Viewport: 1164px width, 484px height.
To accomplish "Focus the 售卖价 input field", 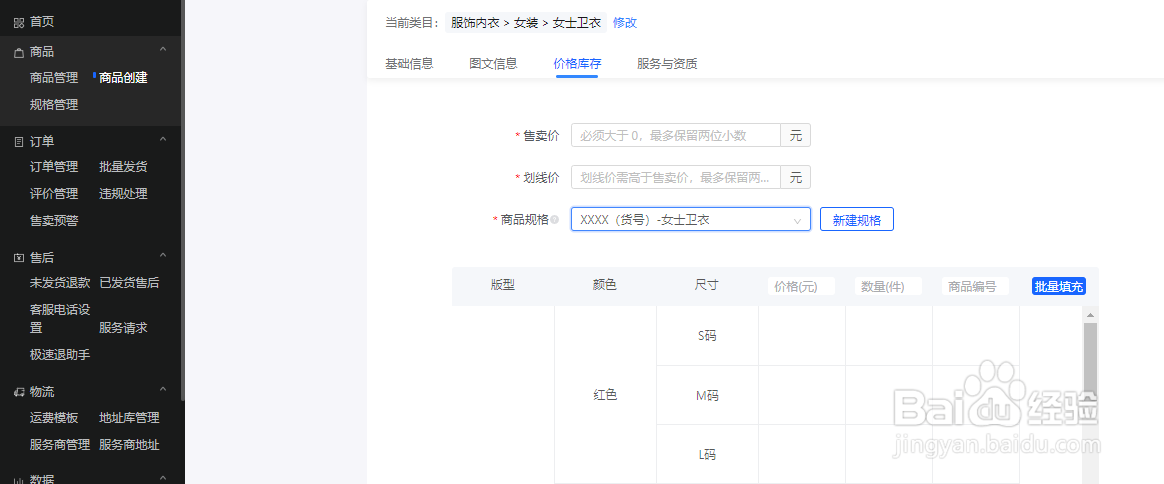I will click(676, 136).
